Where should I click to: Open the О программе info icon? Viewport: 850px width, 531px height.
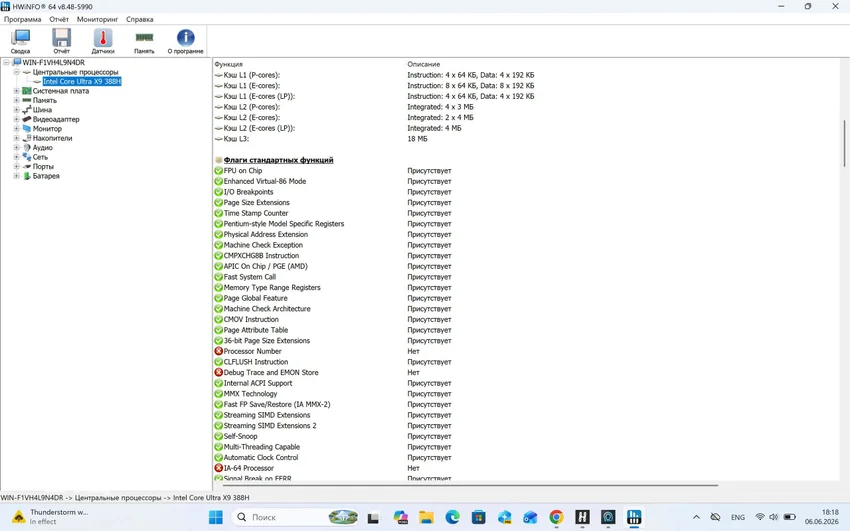185,41
